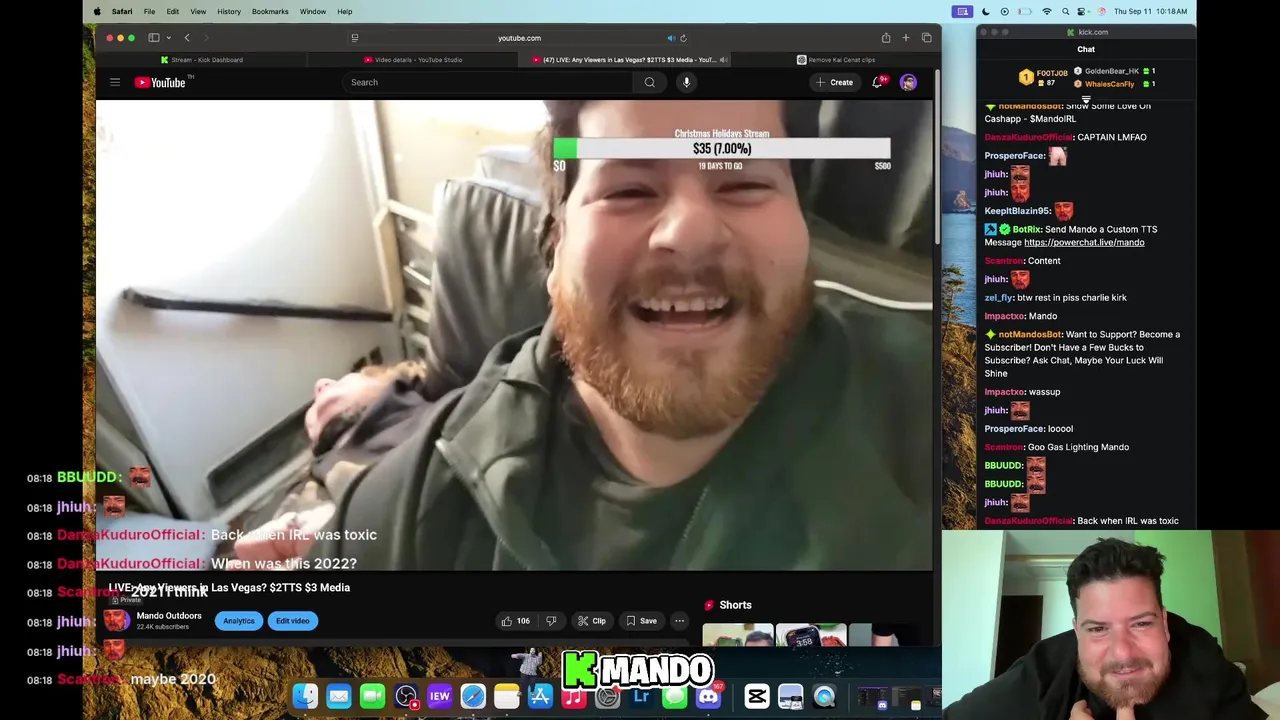The image size is (1280, 720).
Task: Open Safari share sheet icon
Action: pyautogui.click(x=886, y=38)
